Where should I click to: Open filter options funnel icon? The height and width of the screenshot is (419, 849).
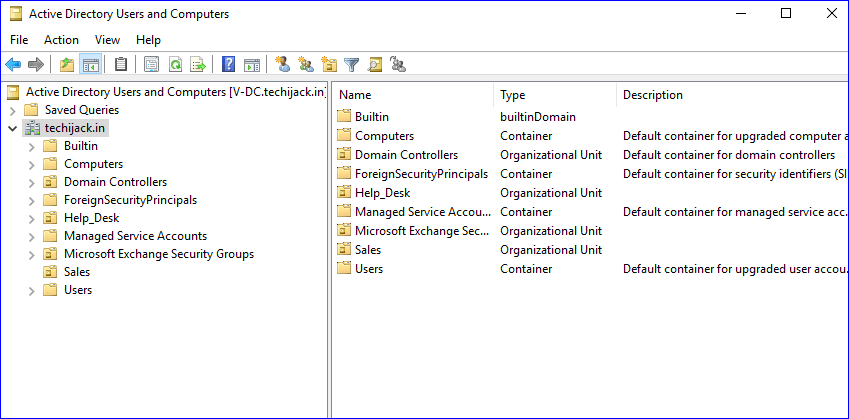point(352,65)
